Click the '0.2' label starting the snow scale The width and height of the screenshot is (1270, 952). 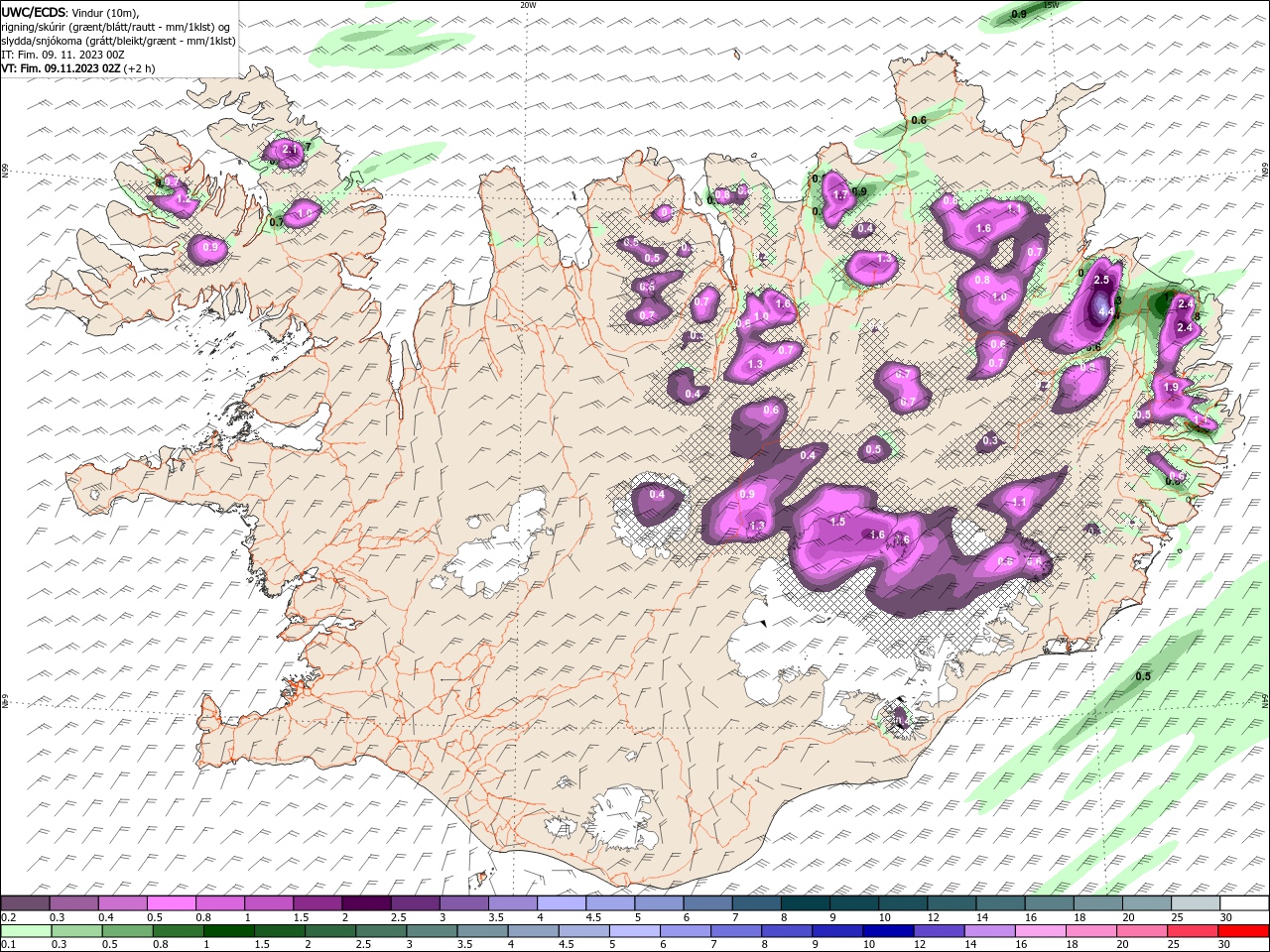[x=9, y=918]
